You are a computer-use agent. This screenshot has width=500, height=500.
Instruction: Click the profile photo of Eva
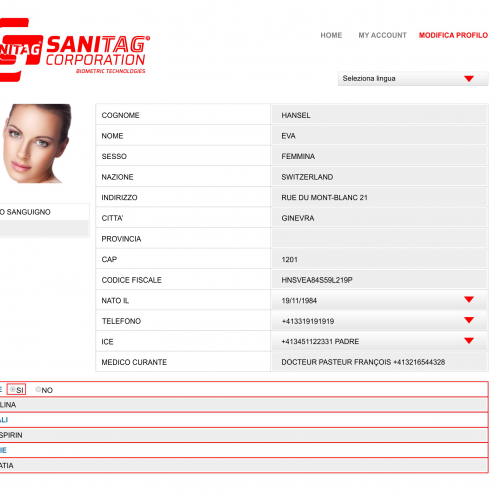(36, 144)
